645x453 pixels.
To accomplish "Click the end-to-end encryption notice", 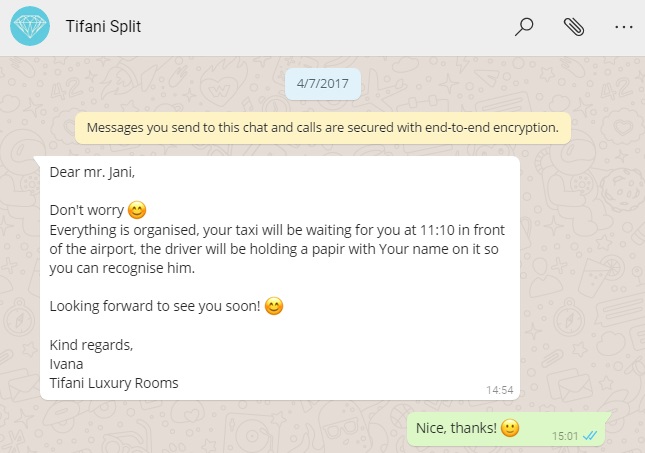I will point(323,128).
